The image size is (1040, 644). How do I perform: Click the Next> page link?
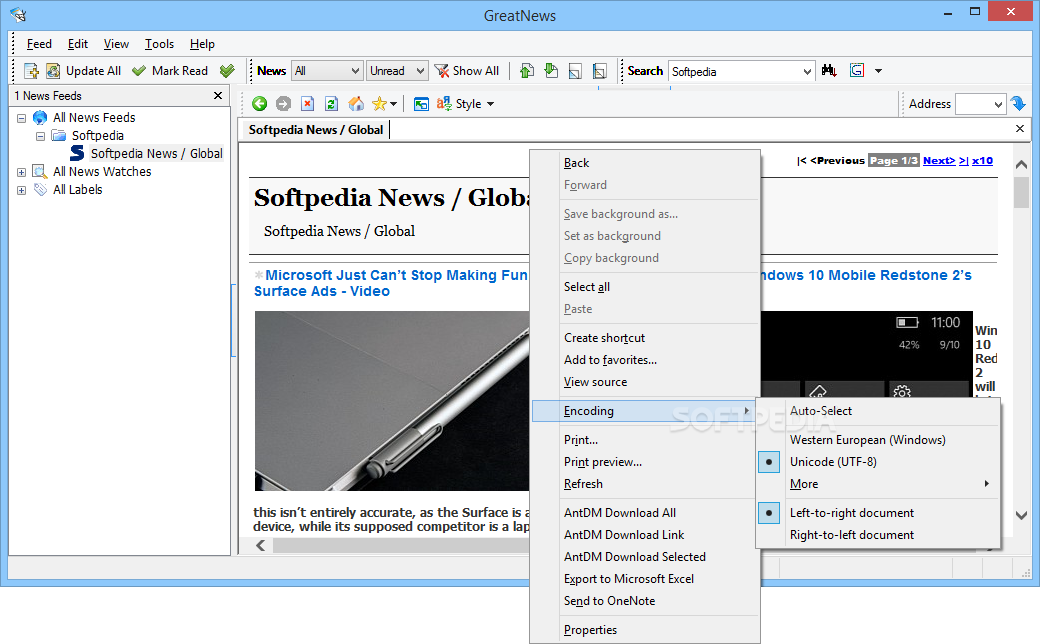pyautogui.click(x=939, y=161)
